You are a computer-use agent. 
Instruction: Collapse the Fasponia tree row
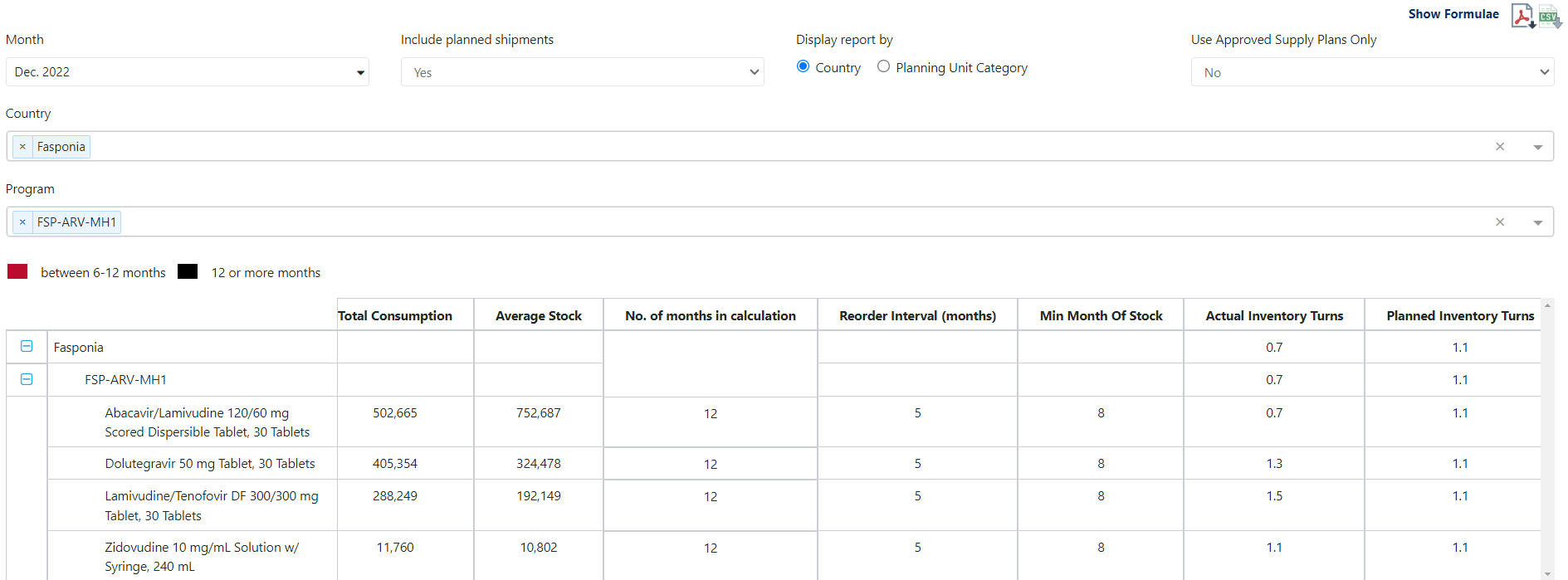pos(27,347)
